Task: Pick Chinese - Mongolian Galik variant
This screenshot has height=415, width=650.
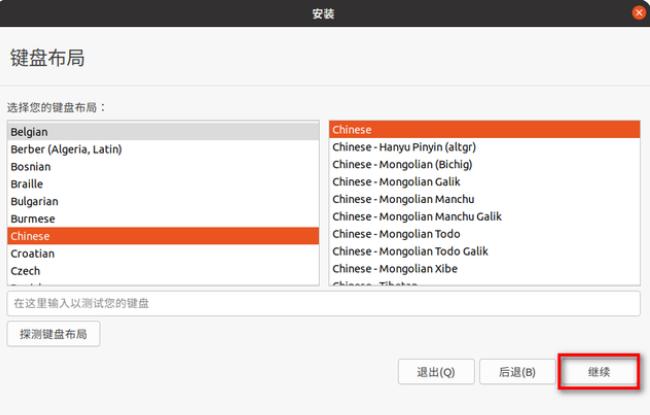Action: click(x=485, y=182)
